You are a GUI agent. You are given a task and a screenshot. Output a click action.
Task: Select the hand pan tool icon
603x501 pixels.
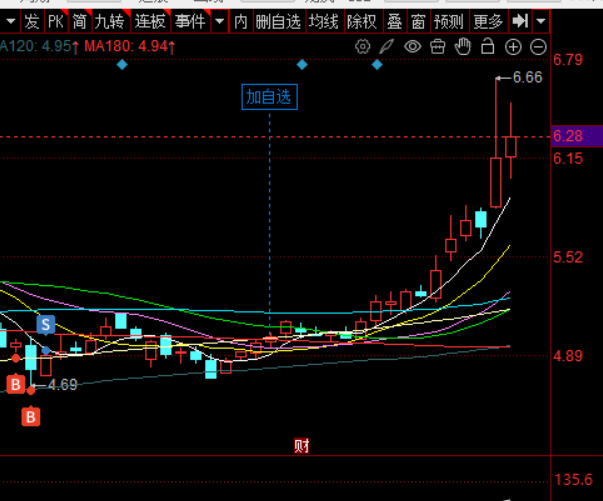(463, 47)
